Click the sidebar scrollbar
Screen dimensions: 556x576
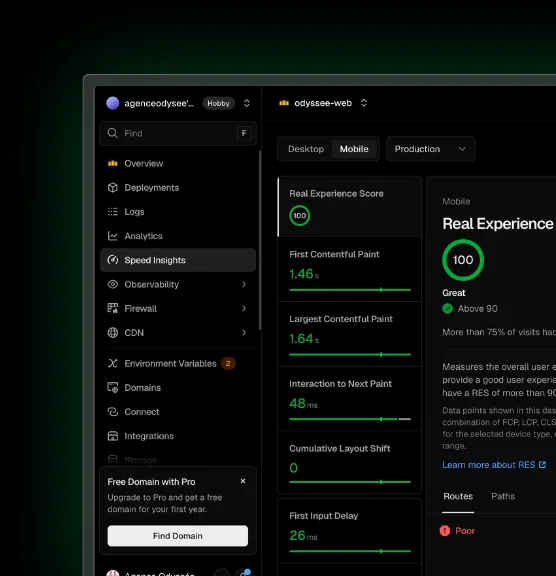coord(260,240)
